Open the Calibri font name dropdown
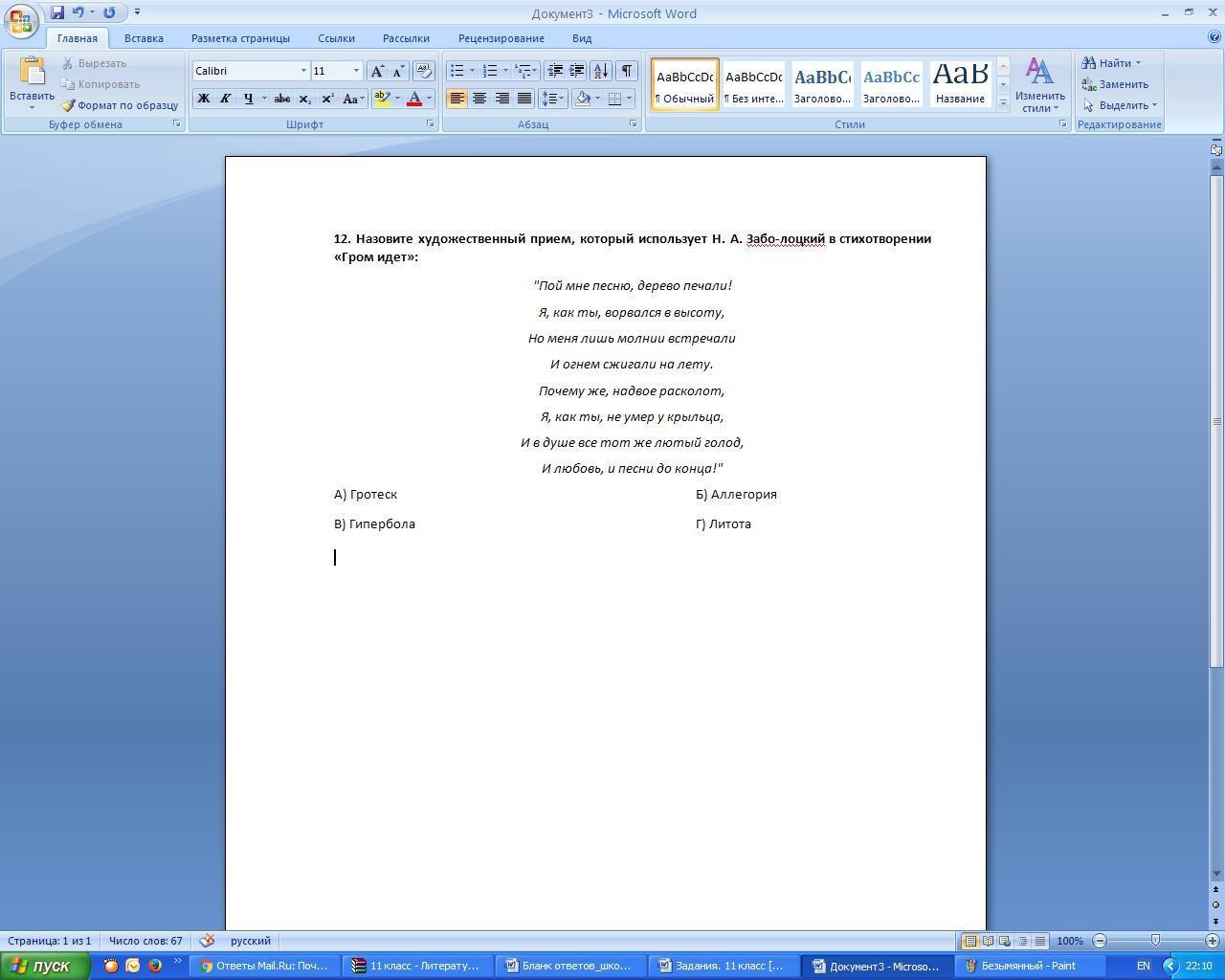 click(x=303, y=71)
